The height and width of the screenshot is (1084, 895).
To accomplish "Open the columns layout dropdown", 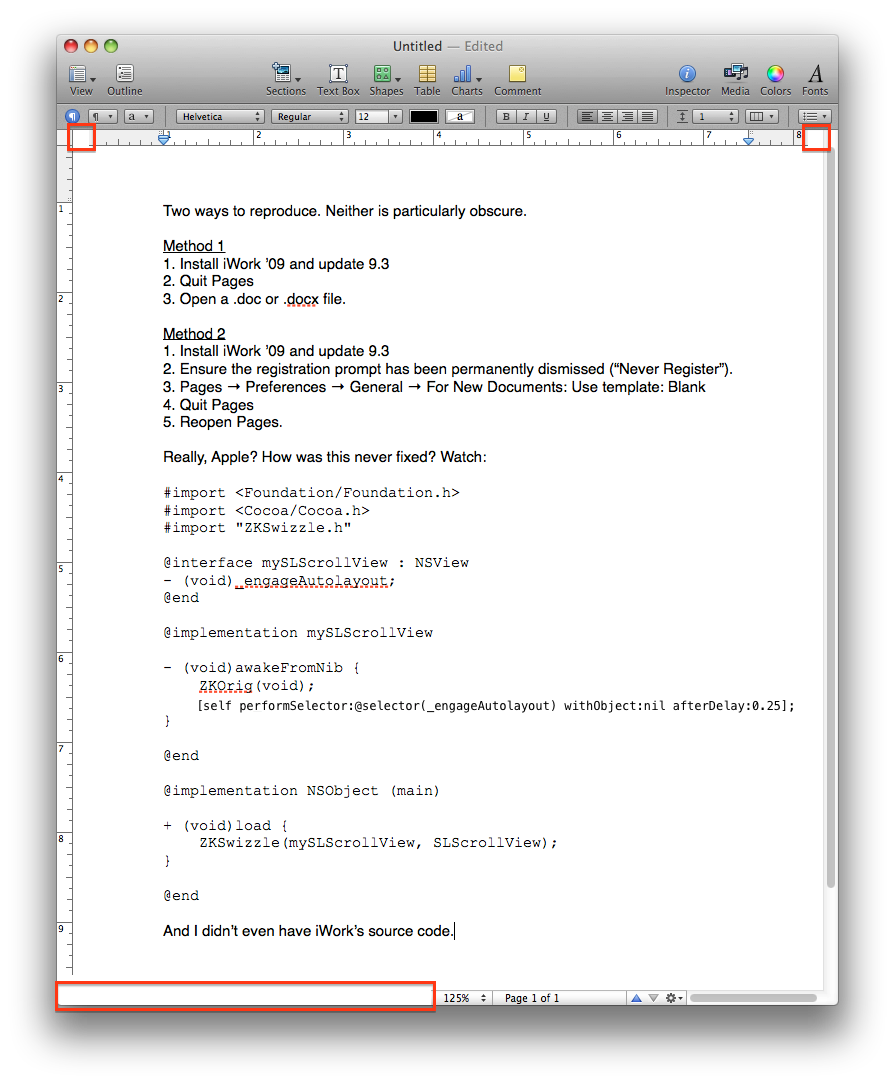I will 762,117.
